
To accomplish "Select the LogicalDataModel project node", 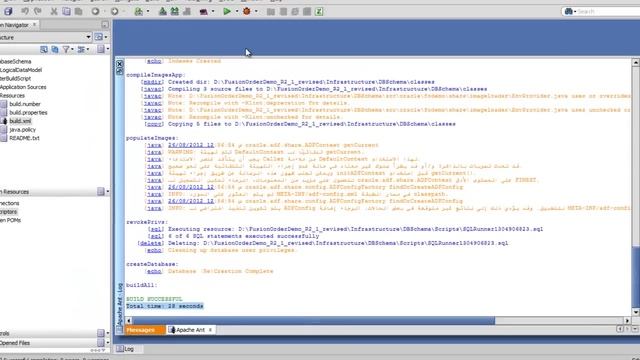I will 21,70.
